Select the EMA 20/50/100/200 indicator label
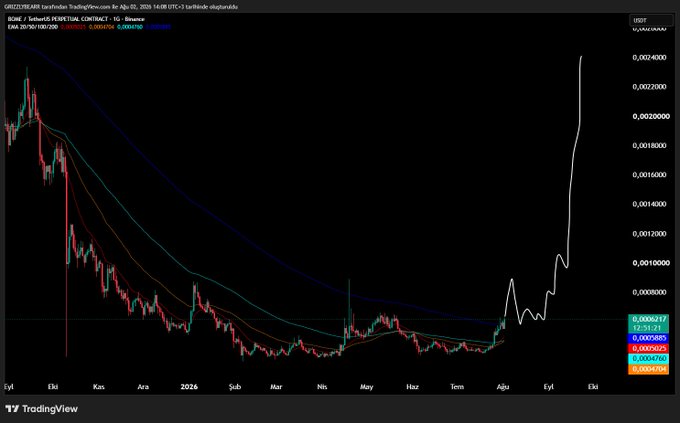680x423 pixels. [x=33, y=27]
